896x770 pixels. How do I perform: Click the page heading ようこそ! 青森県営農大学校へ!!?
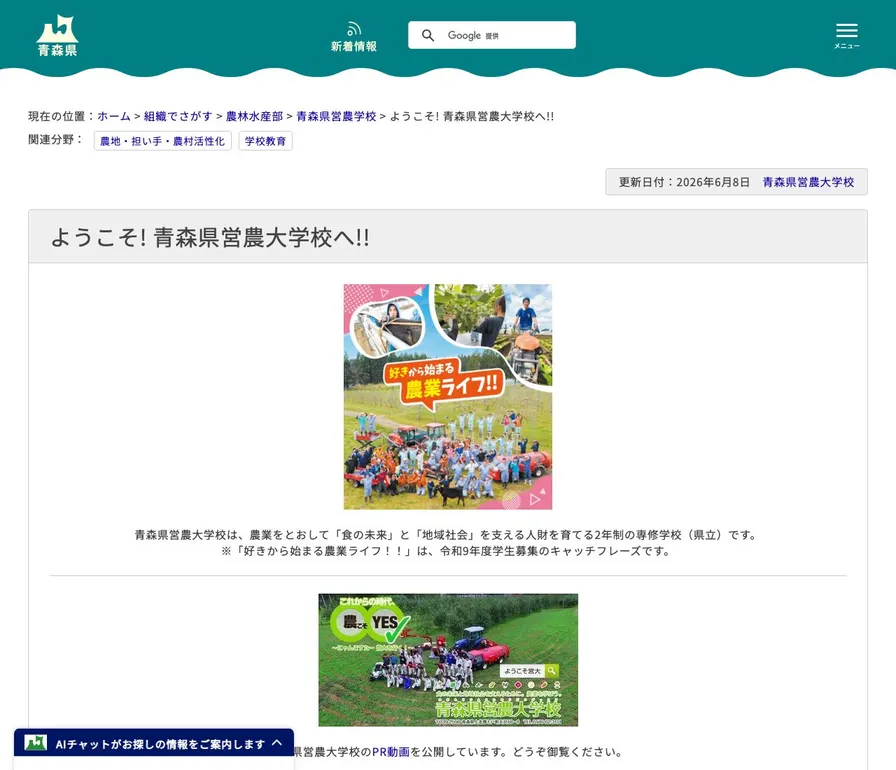coord(210,238)
